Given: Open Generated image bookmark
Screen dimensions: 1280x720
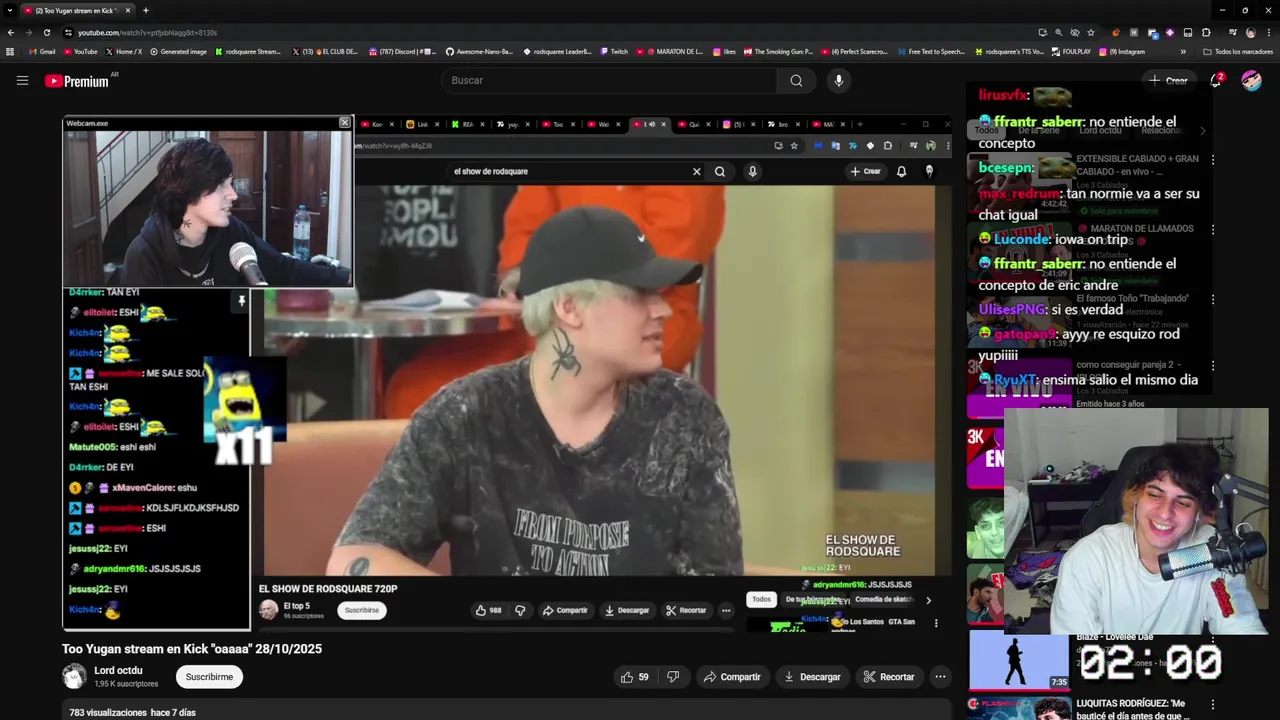Looking at the screenshot, I should [x=178, y=51].
